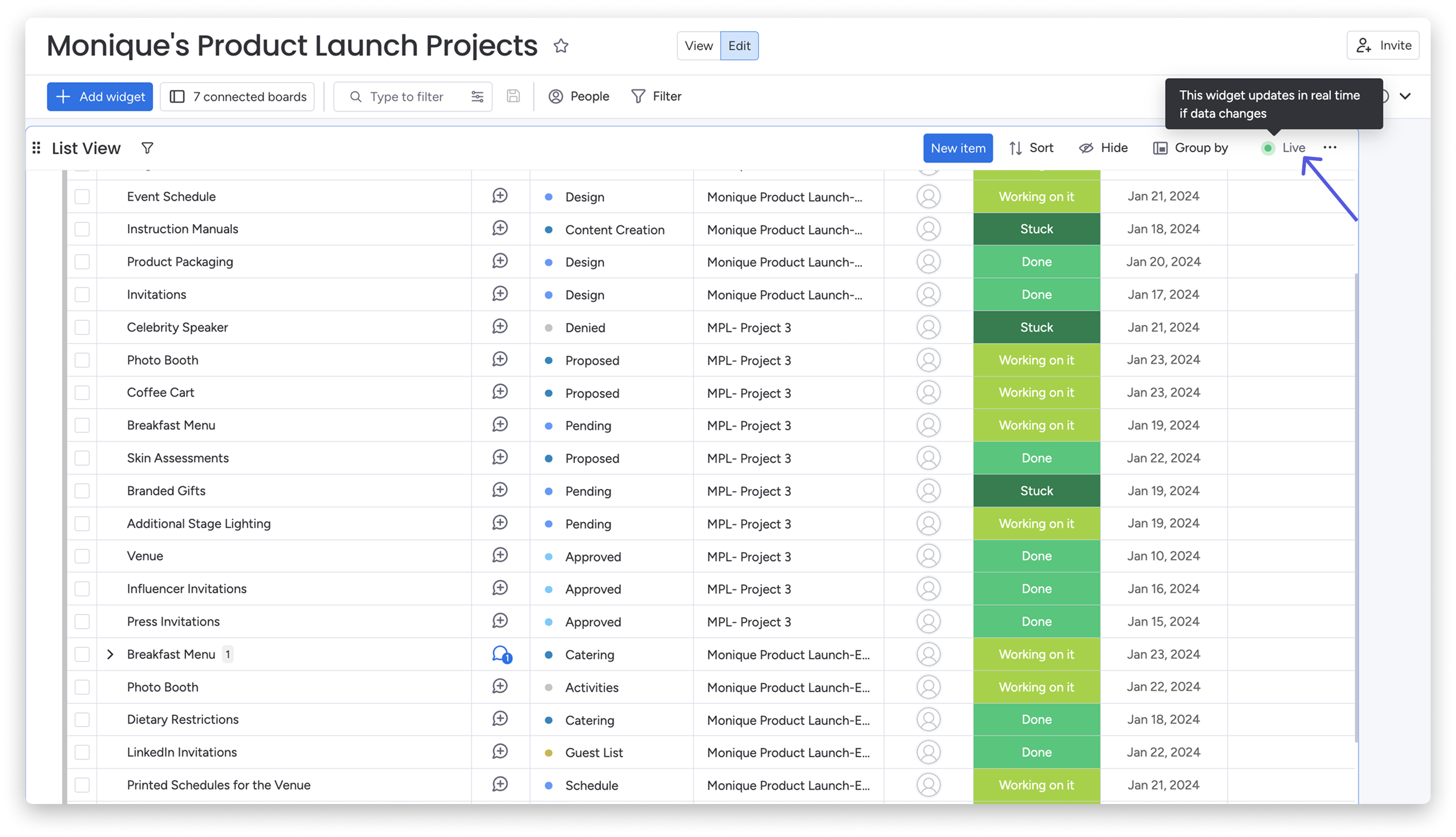Click person avatar for Press Invitations row

tap(928, 621)
